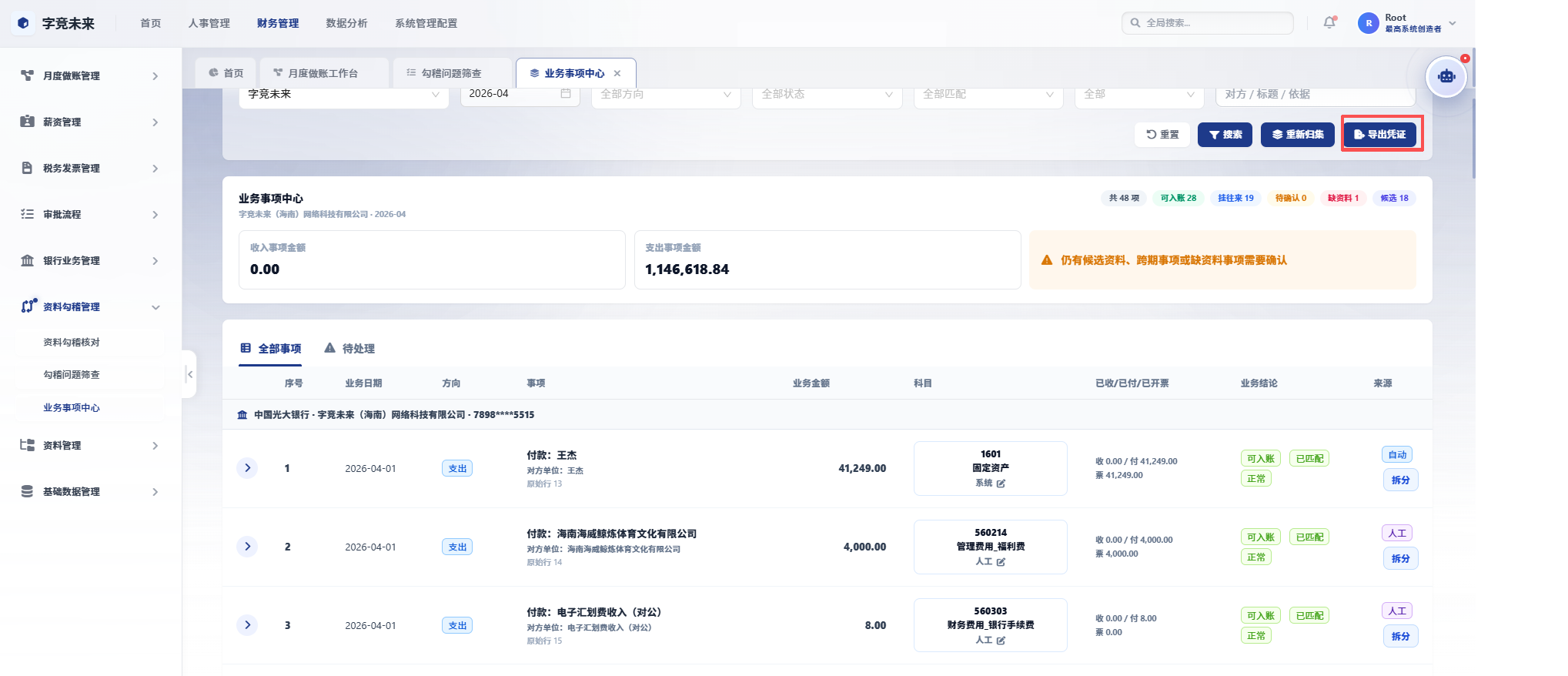
Task: Click the 重新归集 button
Action: point(1298,134)
